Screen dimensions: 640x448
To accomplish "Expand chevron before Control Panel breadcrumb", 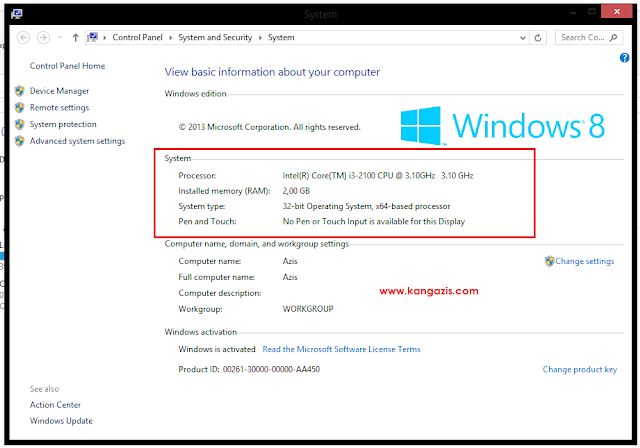I will (x=104, y=38).
